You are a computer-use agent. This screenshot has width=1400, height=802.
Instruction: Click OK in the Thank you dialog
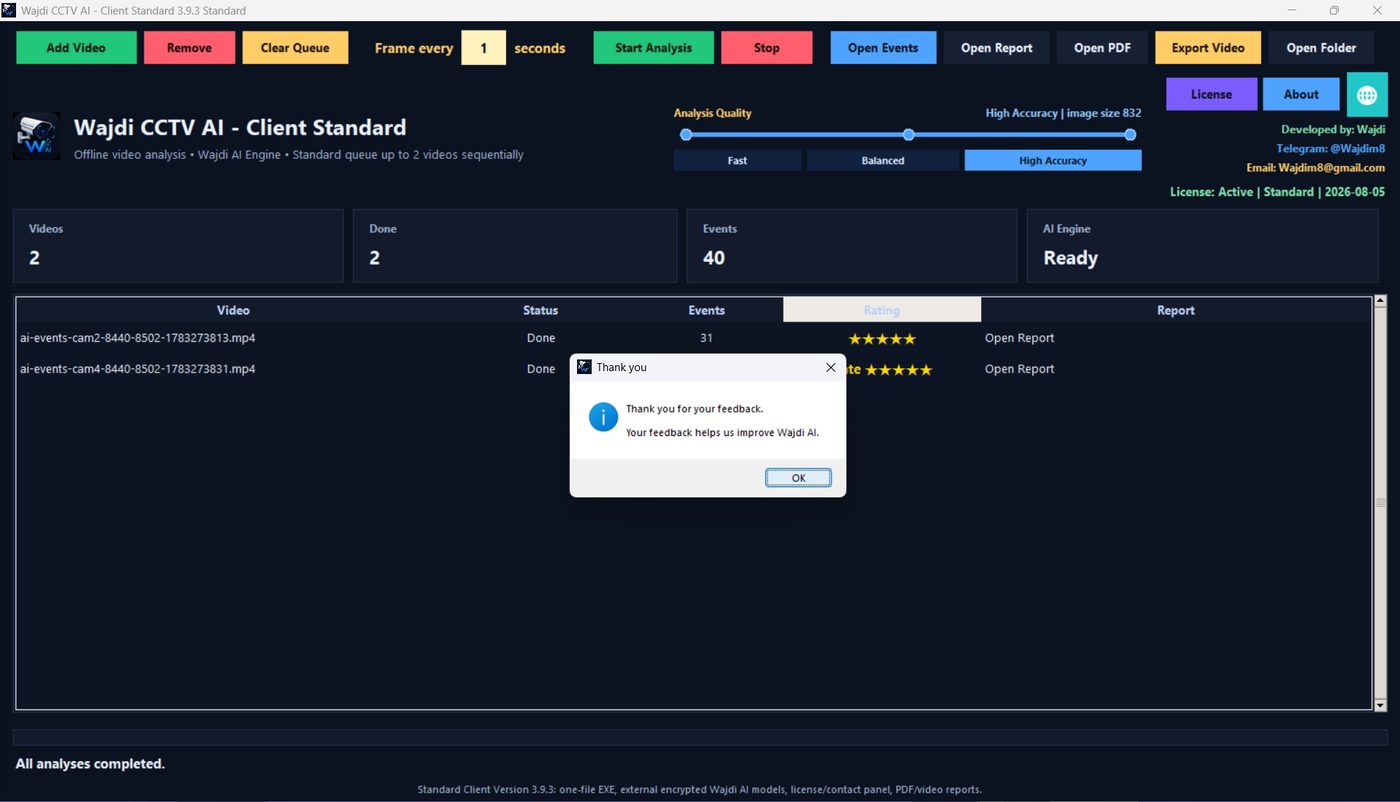[x=798, y=478]
